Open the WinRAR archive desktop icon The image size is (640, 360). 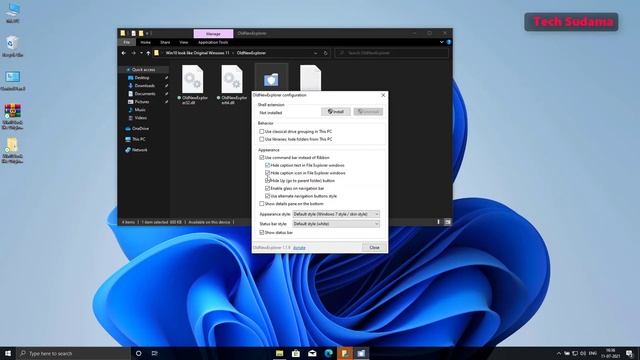point(13,117)
